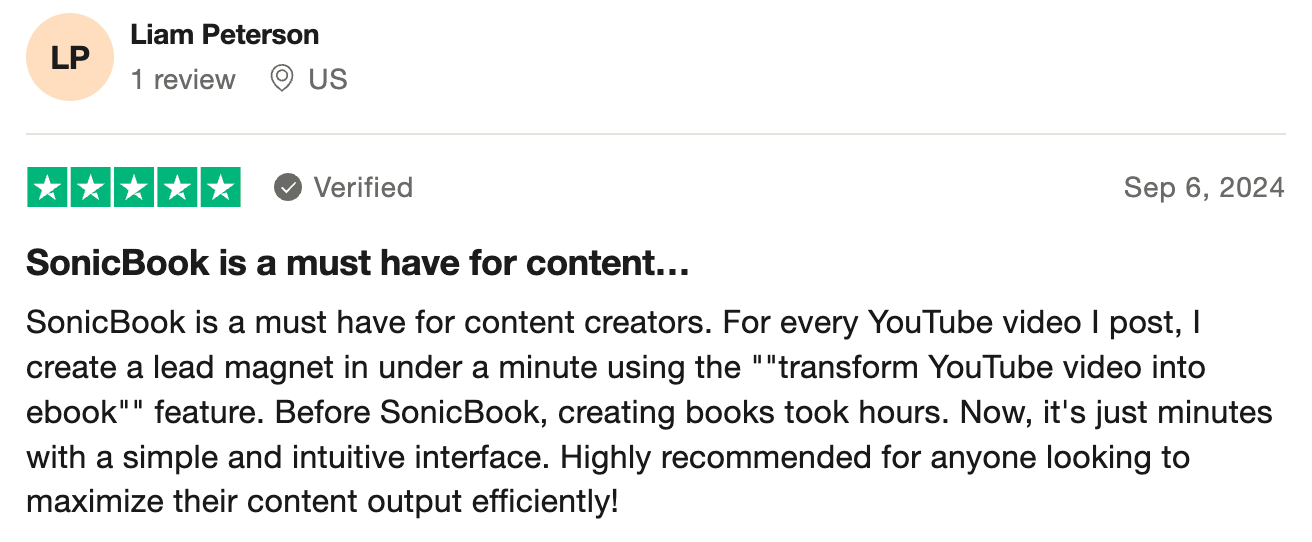Click the fourth green rating star
1312x542 pixels.
point(176,188)
